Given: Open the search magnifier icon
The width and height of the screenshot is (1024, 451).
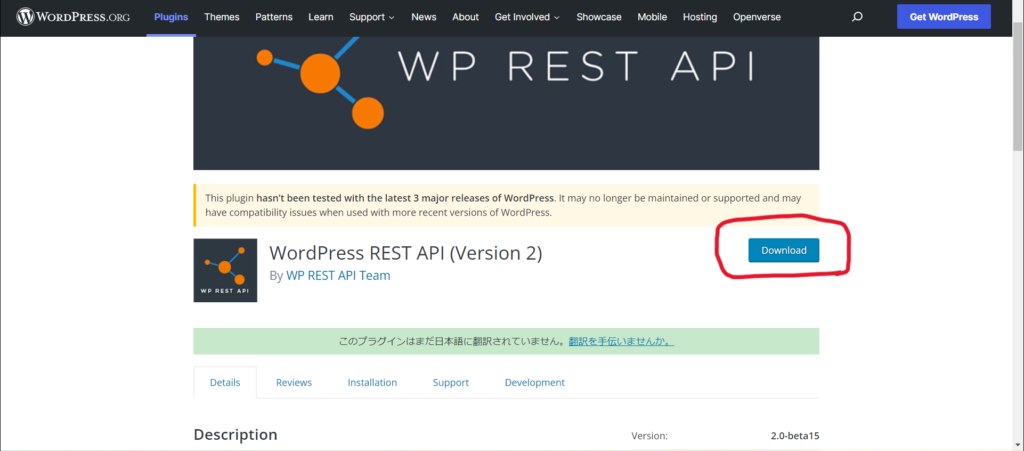Looking at the screenshot, I should pyautogui.click(x=857, y=17).
